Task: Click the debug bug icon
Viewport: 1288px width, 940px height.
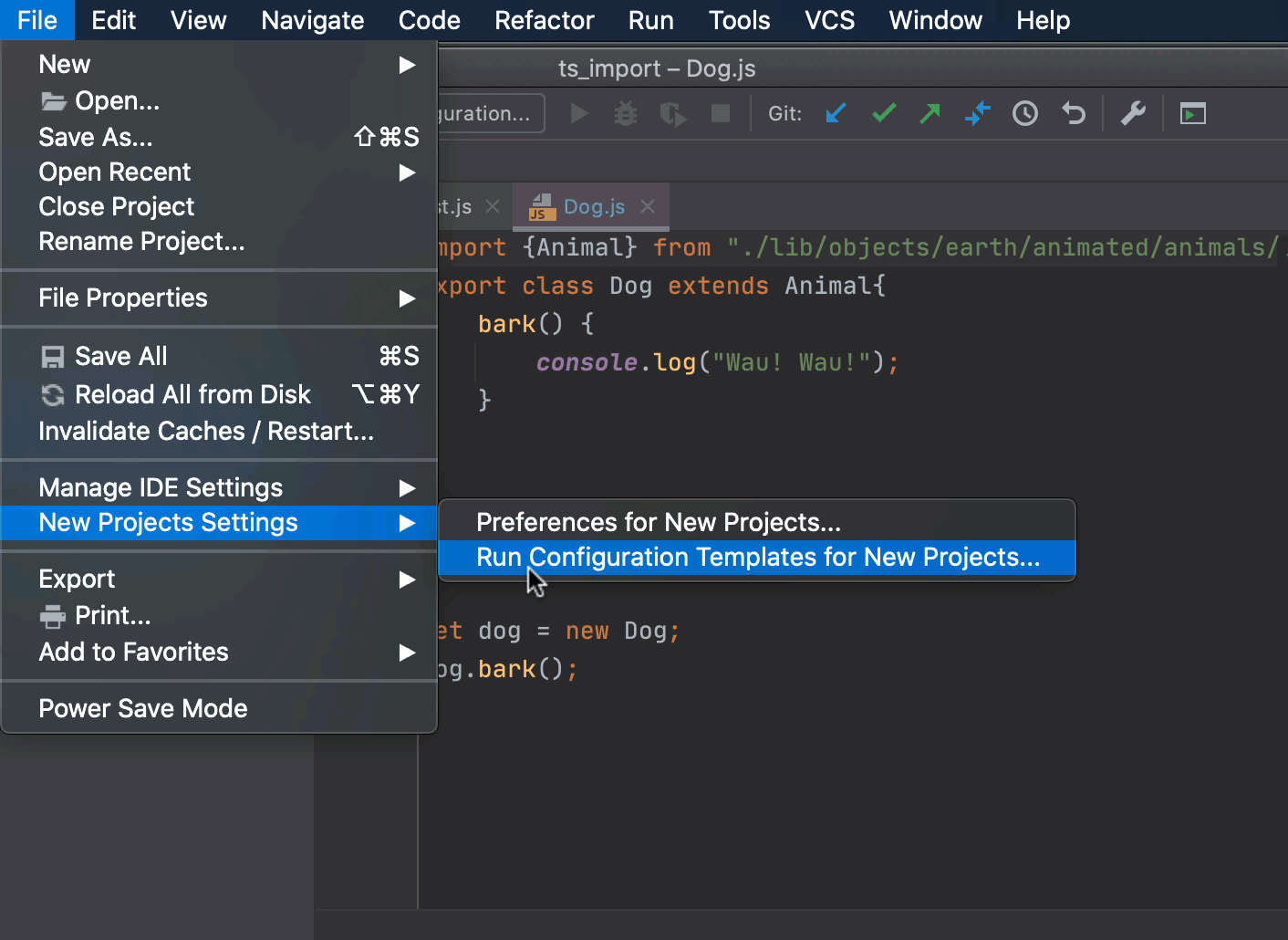Action: [626, 113]
